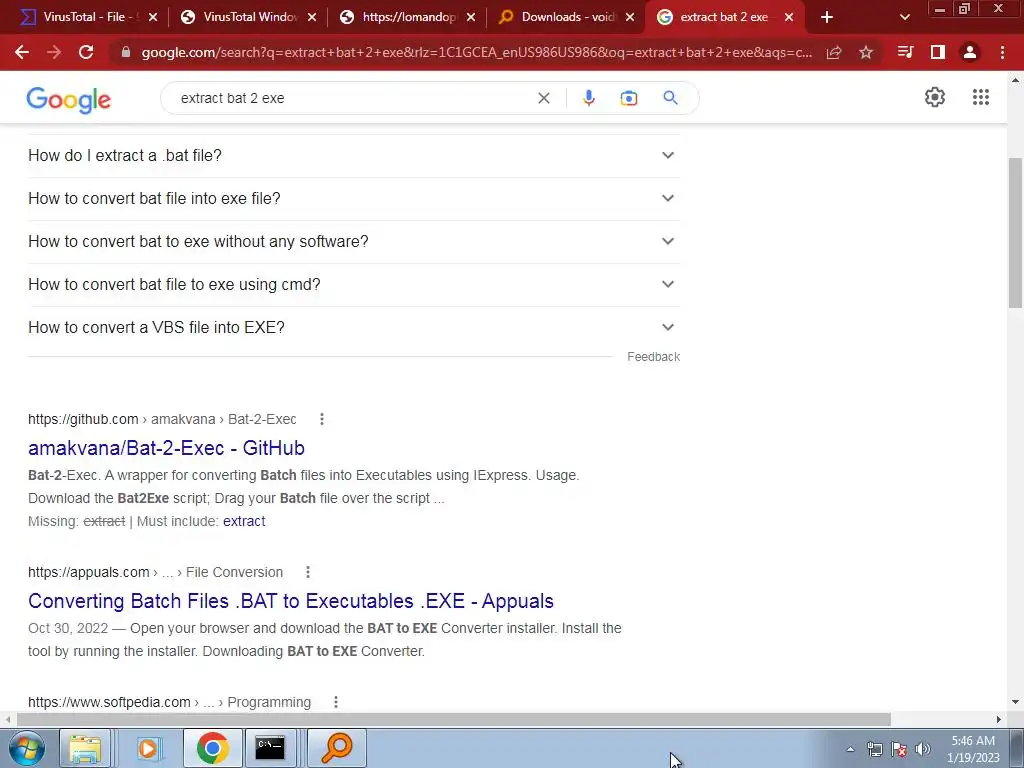This screenshot has width=1024, height=768.
Task: Open options for the Appuals result
Action: point(308,572)
